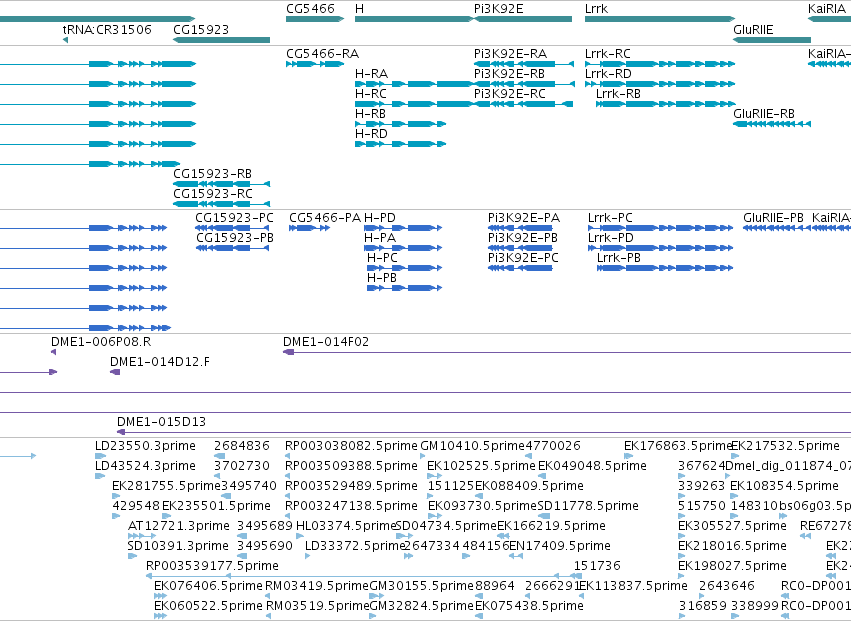
Task: Click the DME1-014F02 BAC label
Action: (326, 342)
